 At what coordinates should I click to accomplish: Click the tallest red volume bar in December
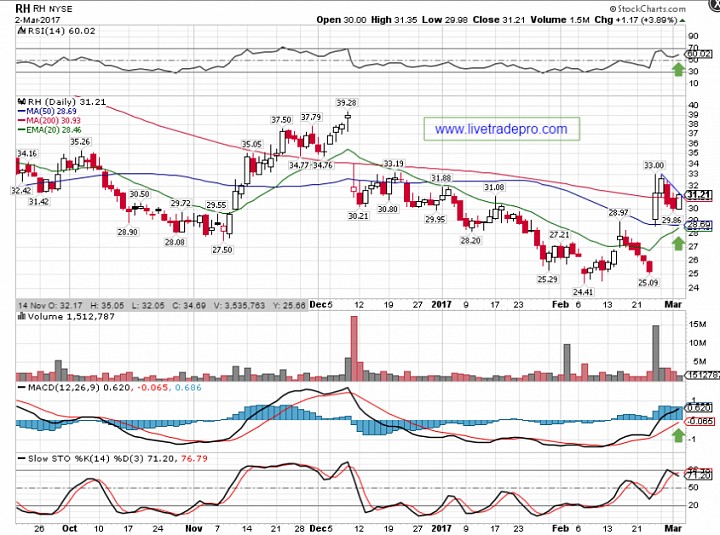tap(354, 348)
